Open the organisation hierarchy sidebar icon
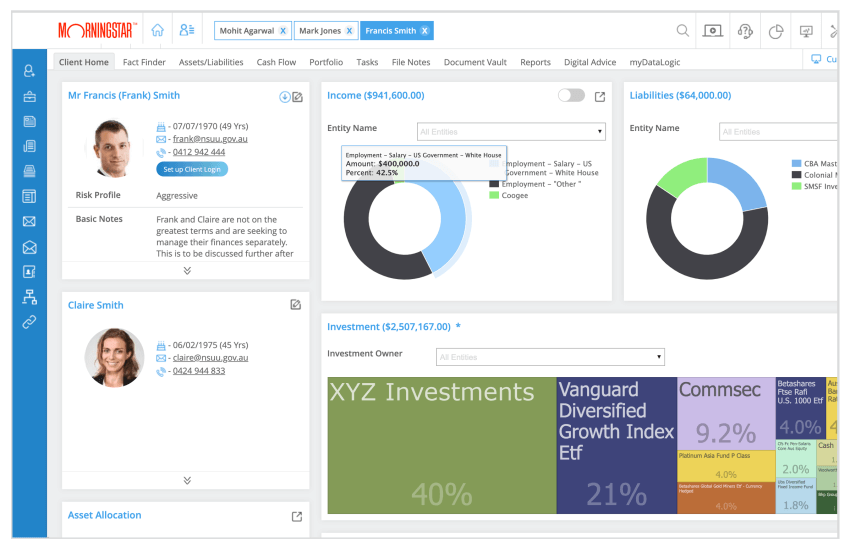The height and width of the screenshot is (546, 845). coord(29,296)
